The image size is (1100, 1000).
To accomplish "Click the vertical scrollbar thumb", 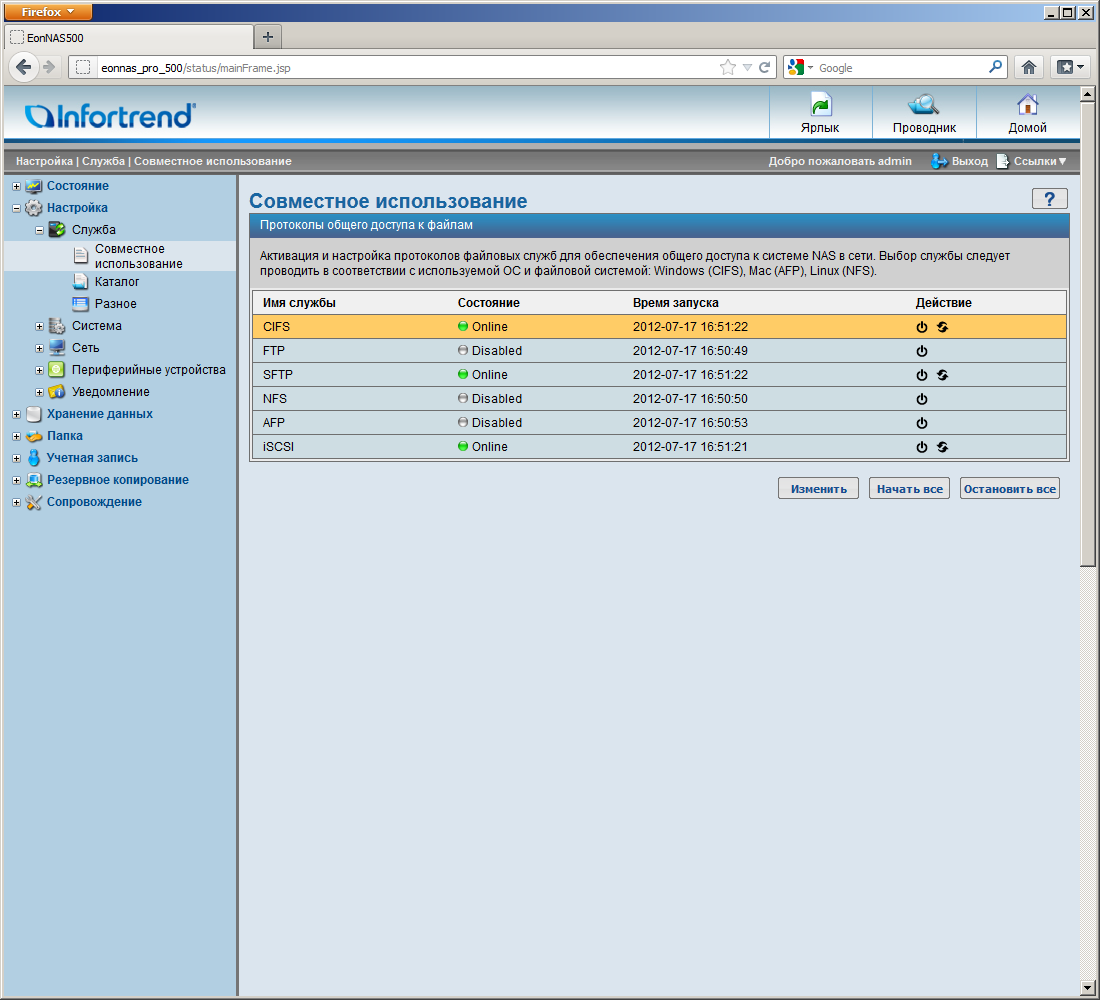I will tap(1087, 333).
